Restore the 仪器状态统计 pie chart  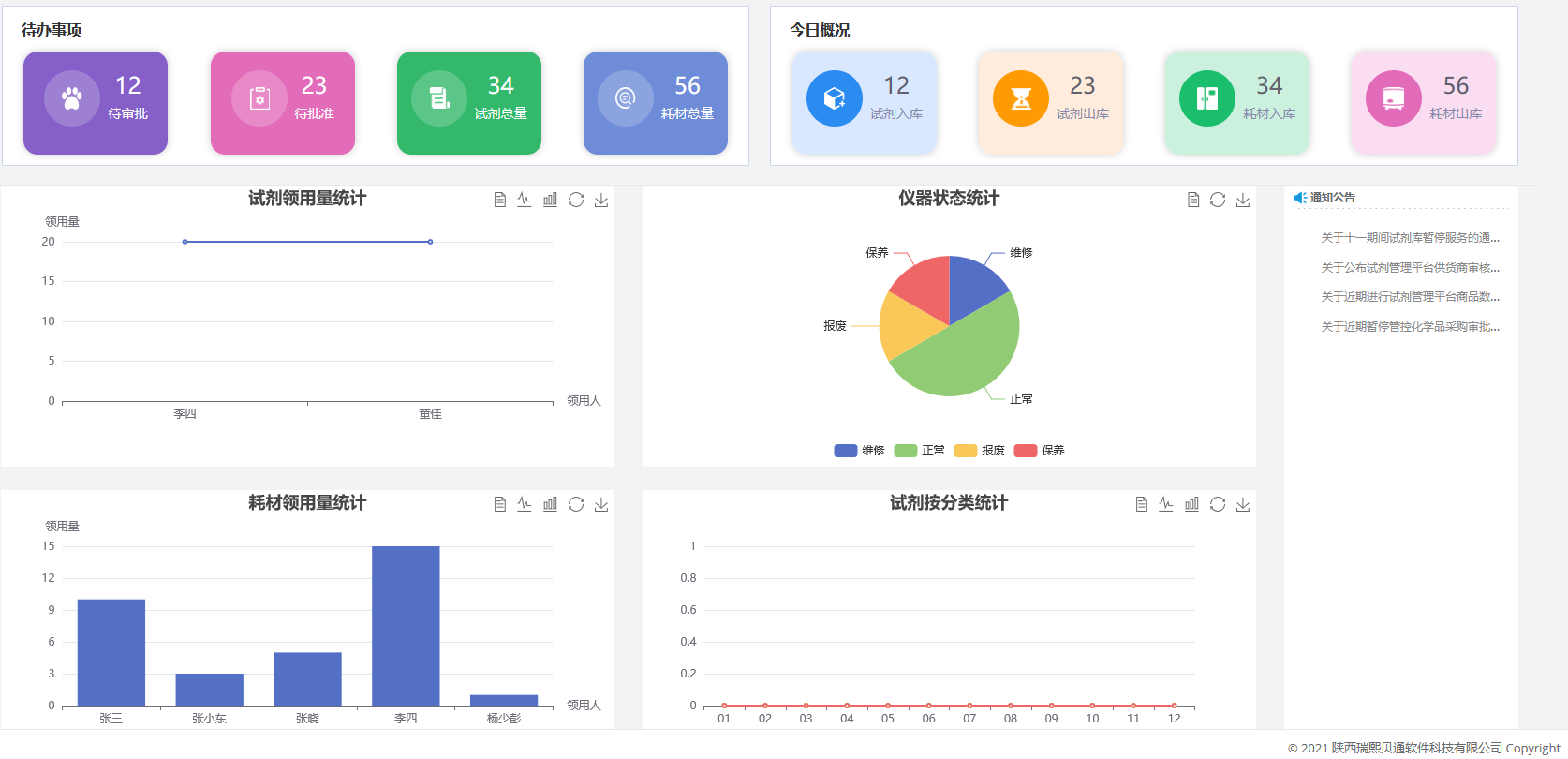(1218, 200)
